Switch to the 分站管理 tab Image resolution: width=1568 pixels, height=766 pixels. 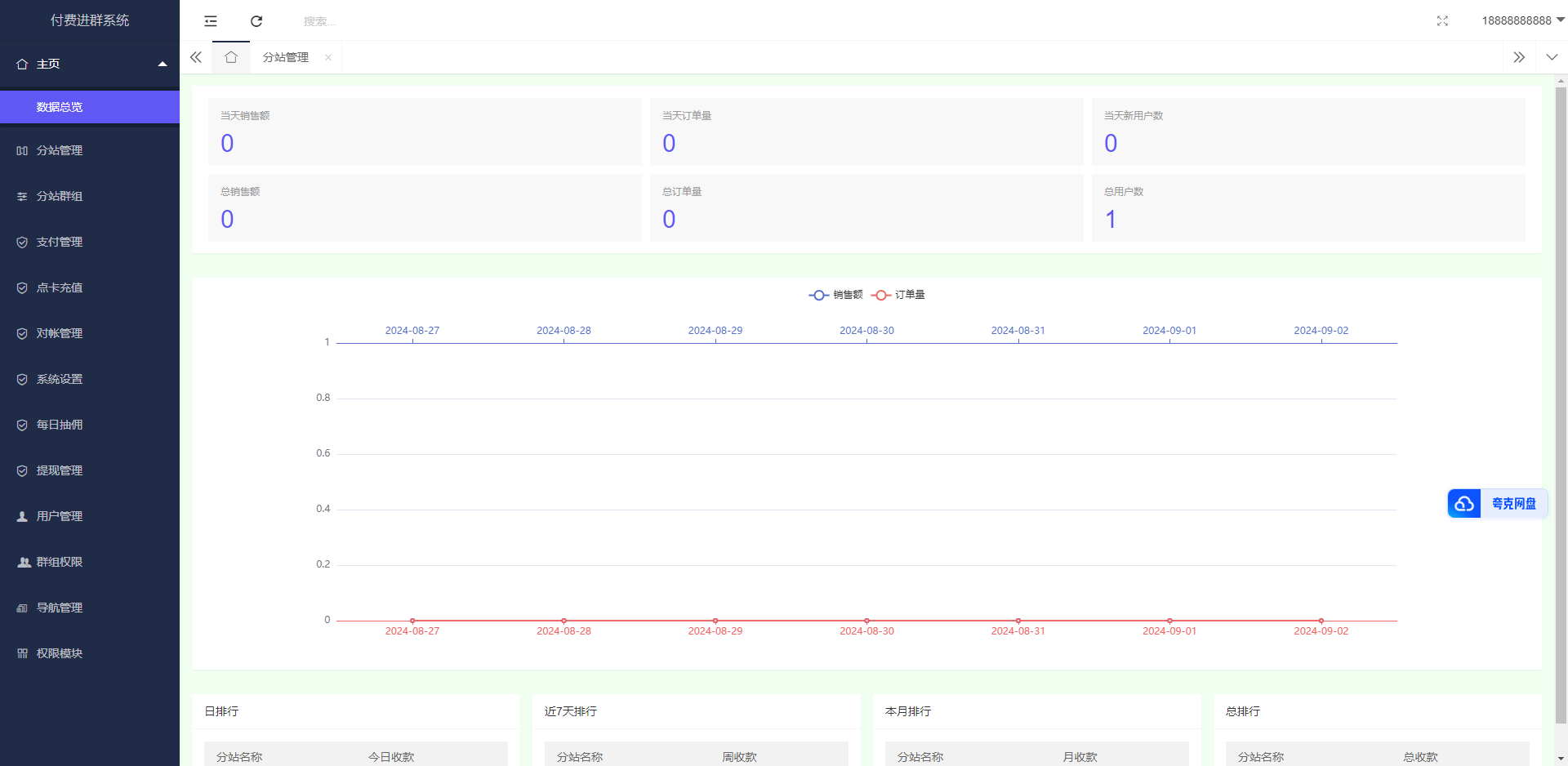tap(286, 57)
